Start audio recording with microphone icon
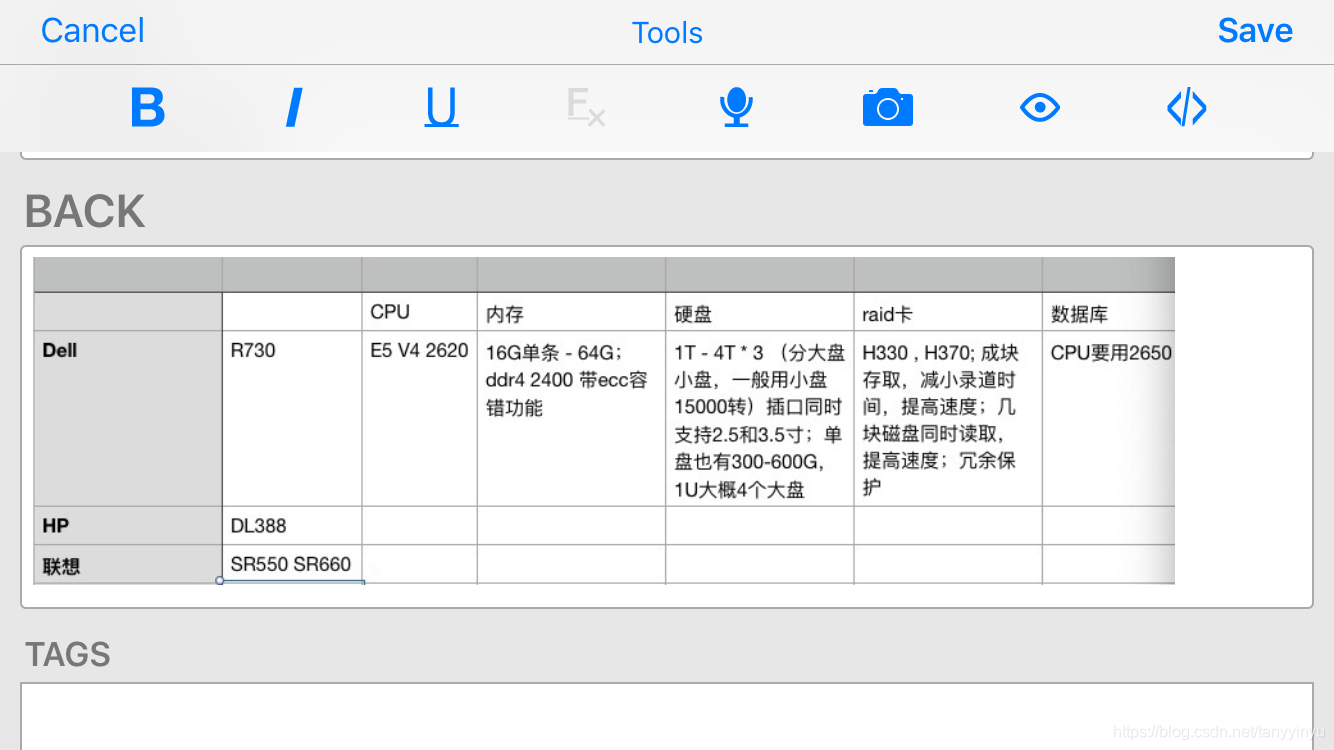This screenshot has height=750, width=1334. click(x=736, y=107)
